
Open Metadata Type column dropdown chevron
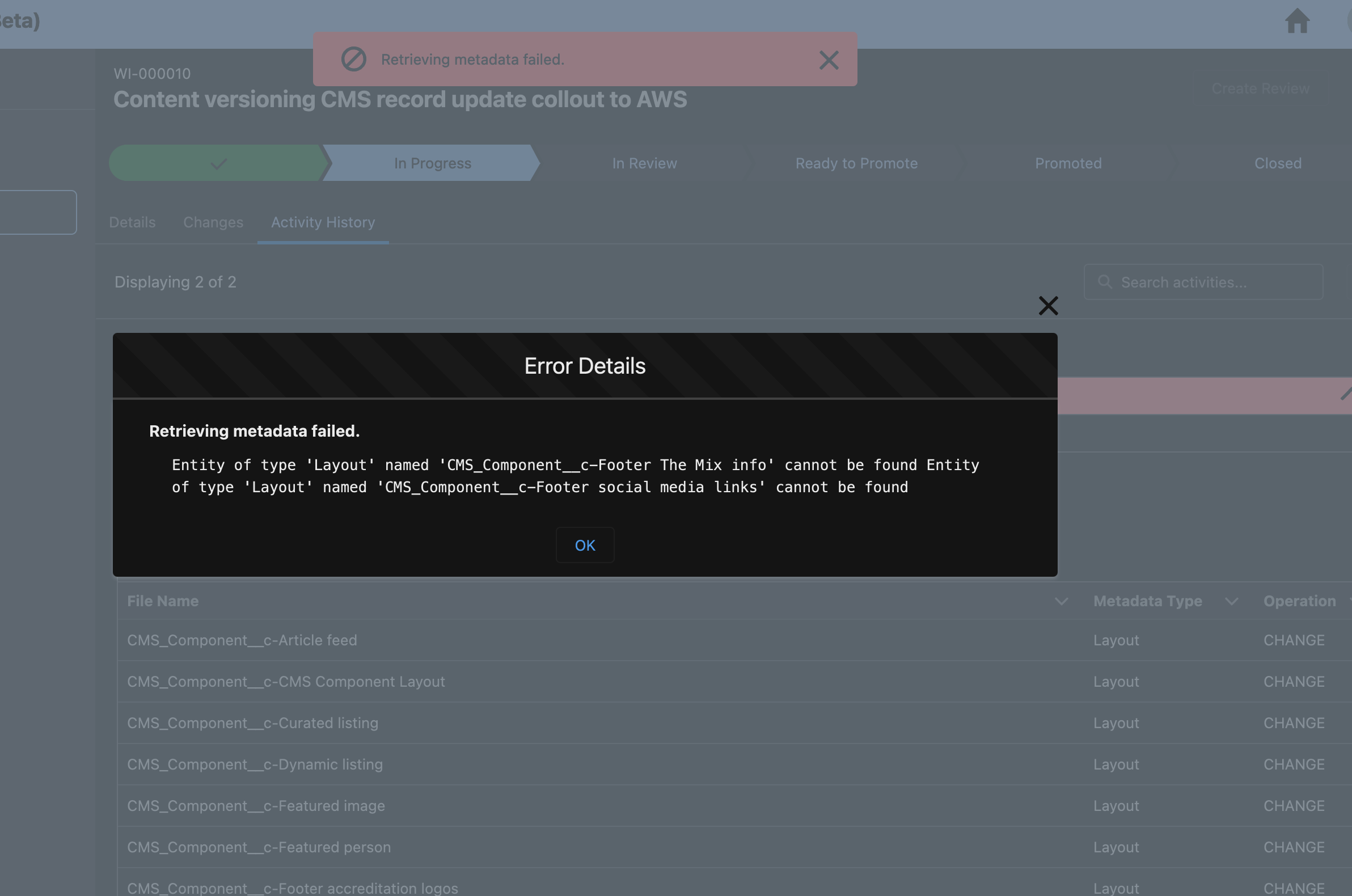click(x=1231, y=601)
